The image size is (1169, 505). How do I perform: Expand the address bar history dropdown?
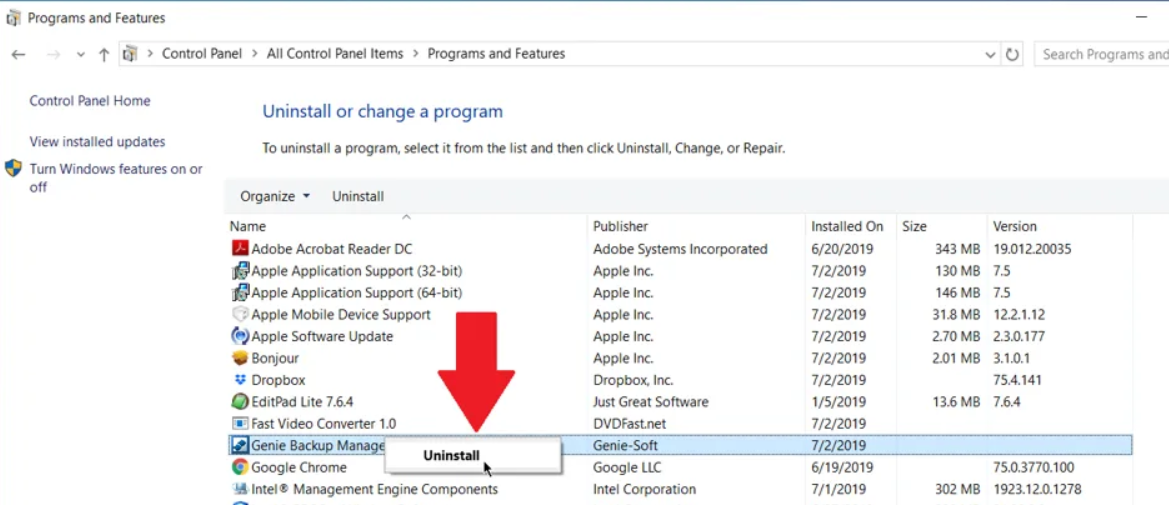click(990, 54)
